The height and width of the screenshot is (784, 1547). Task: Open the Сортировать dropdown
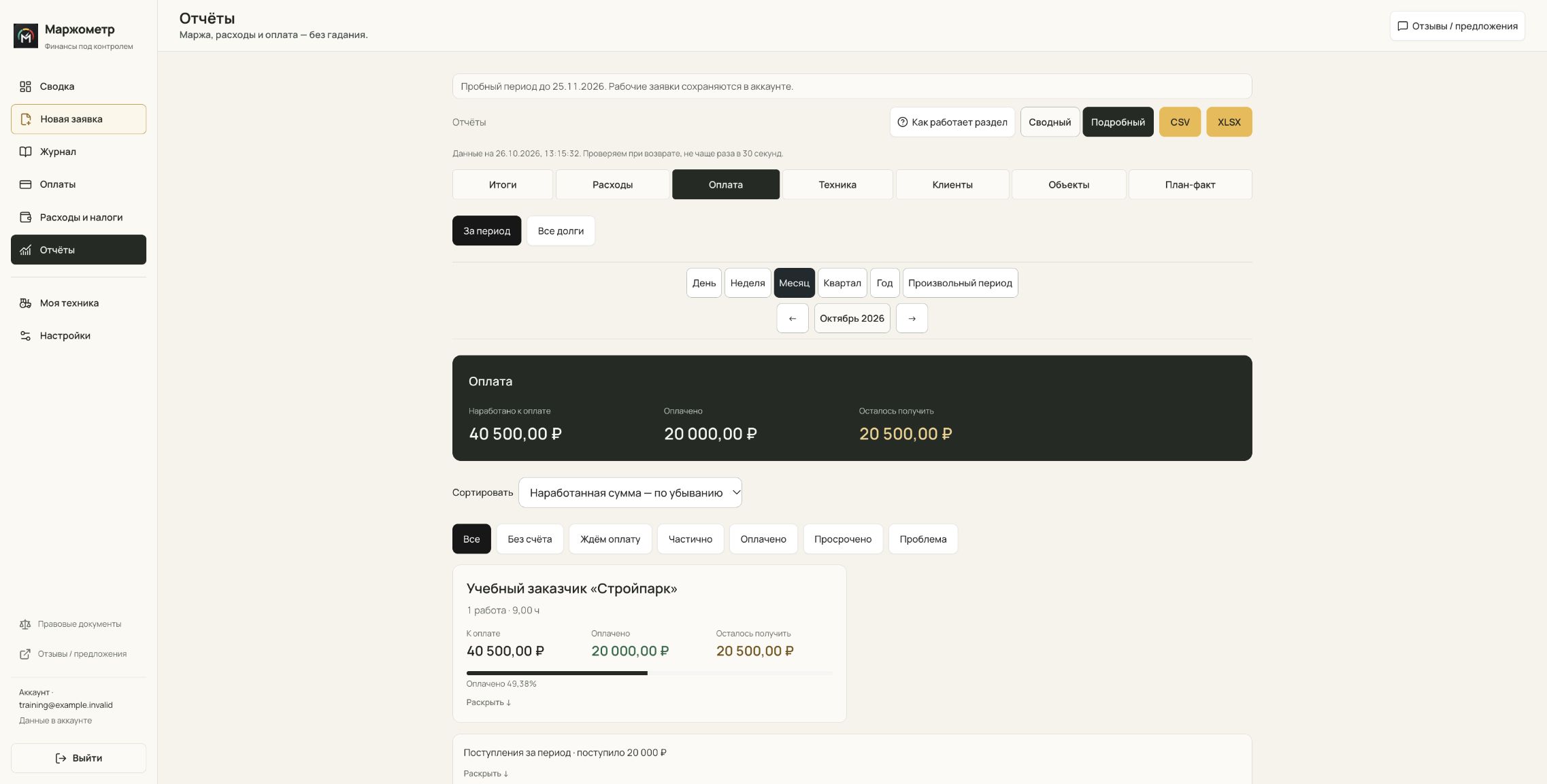(630, 492)
